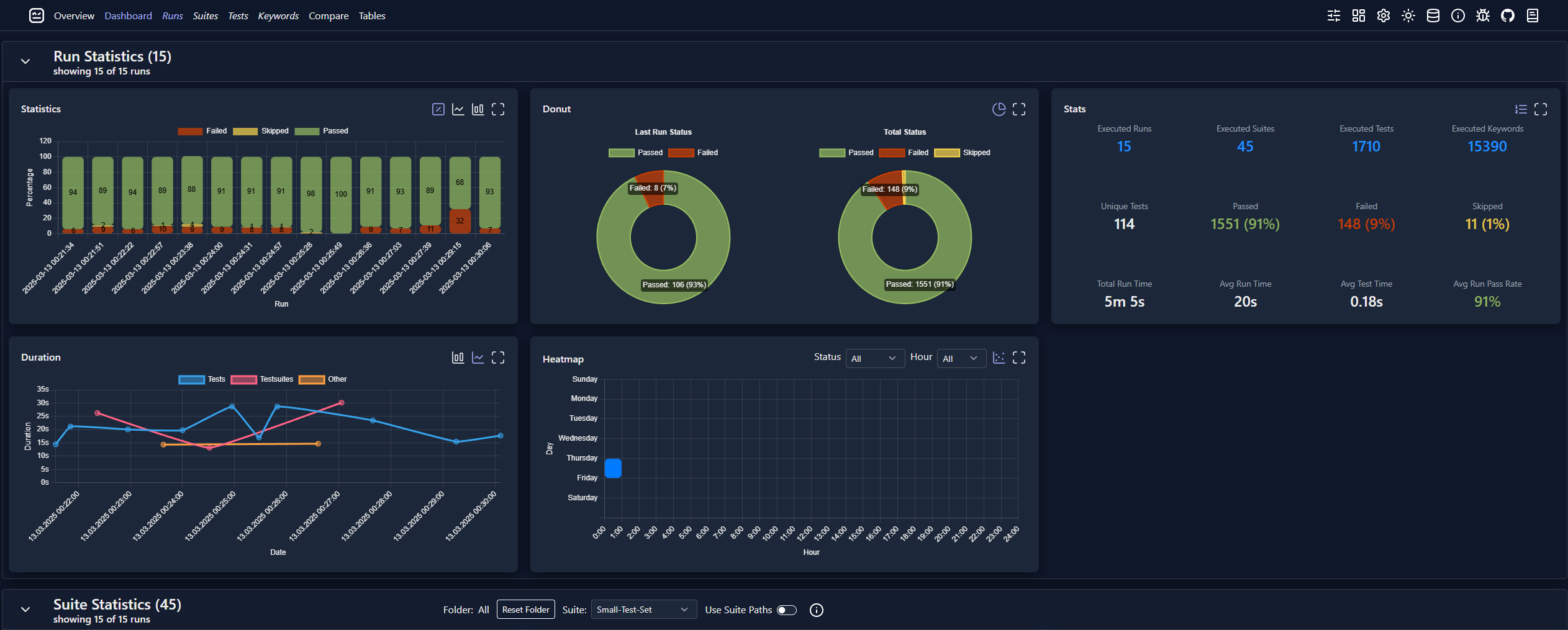Collapse the Run Statistics section

click(25, 61)
